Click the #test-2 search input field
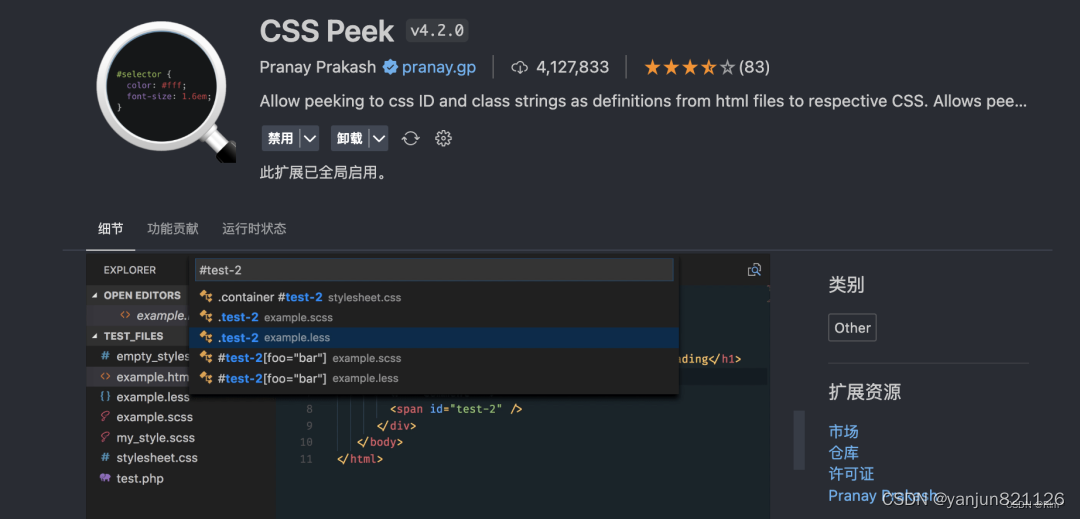This screenshot has height=519, width=1080. (434, 270)
